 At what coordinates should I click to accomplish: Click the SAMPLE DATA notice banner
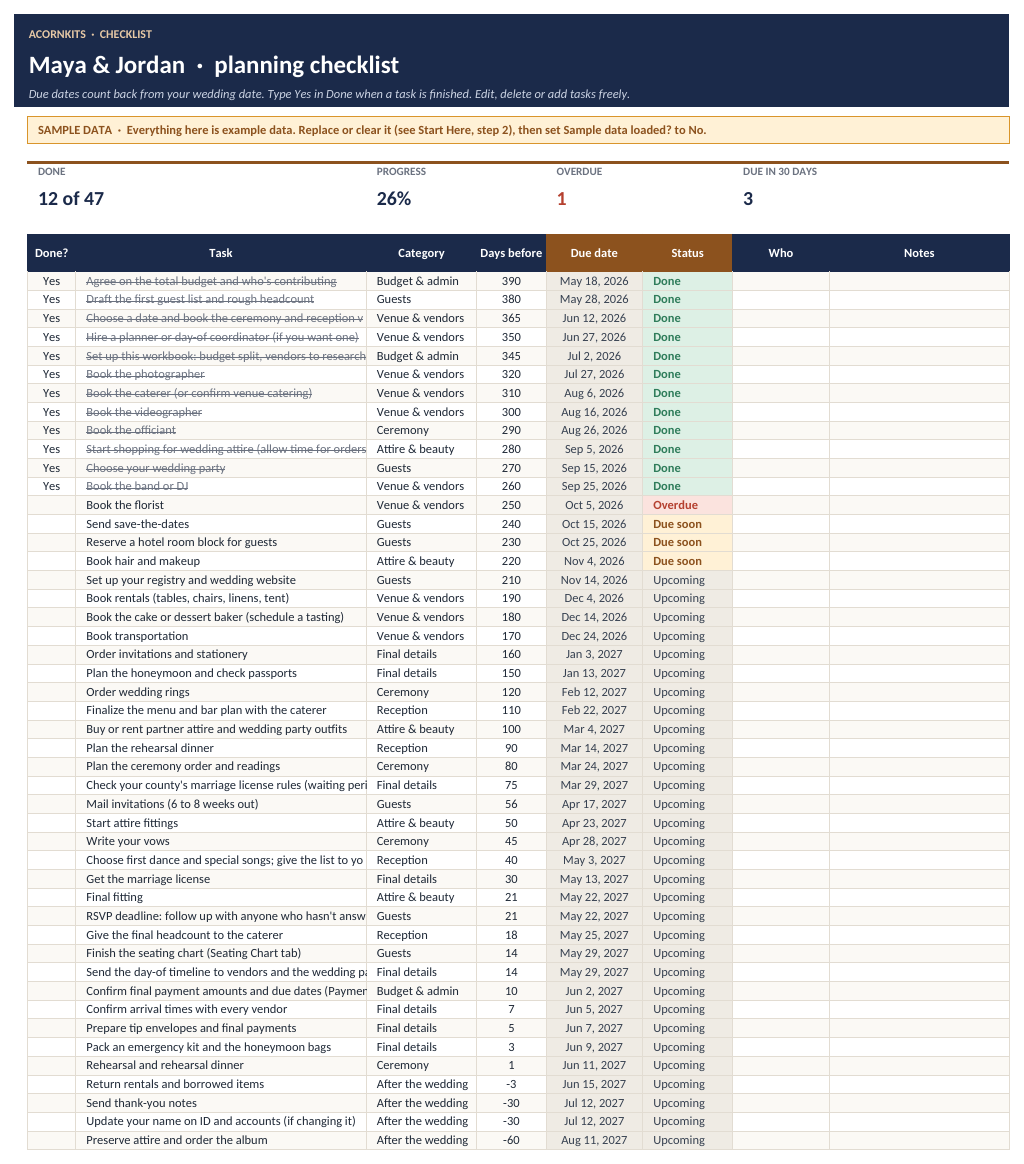(x=518, y=130)
